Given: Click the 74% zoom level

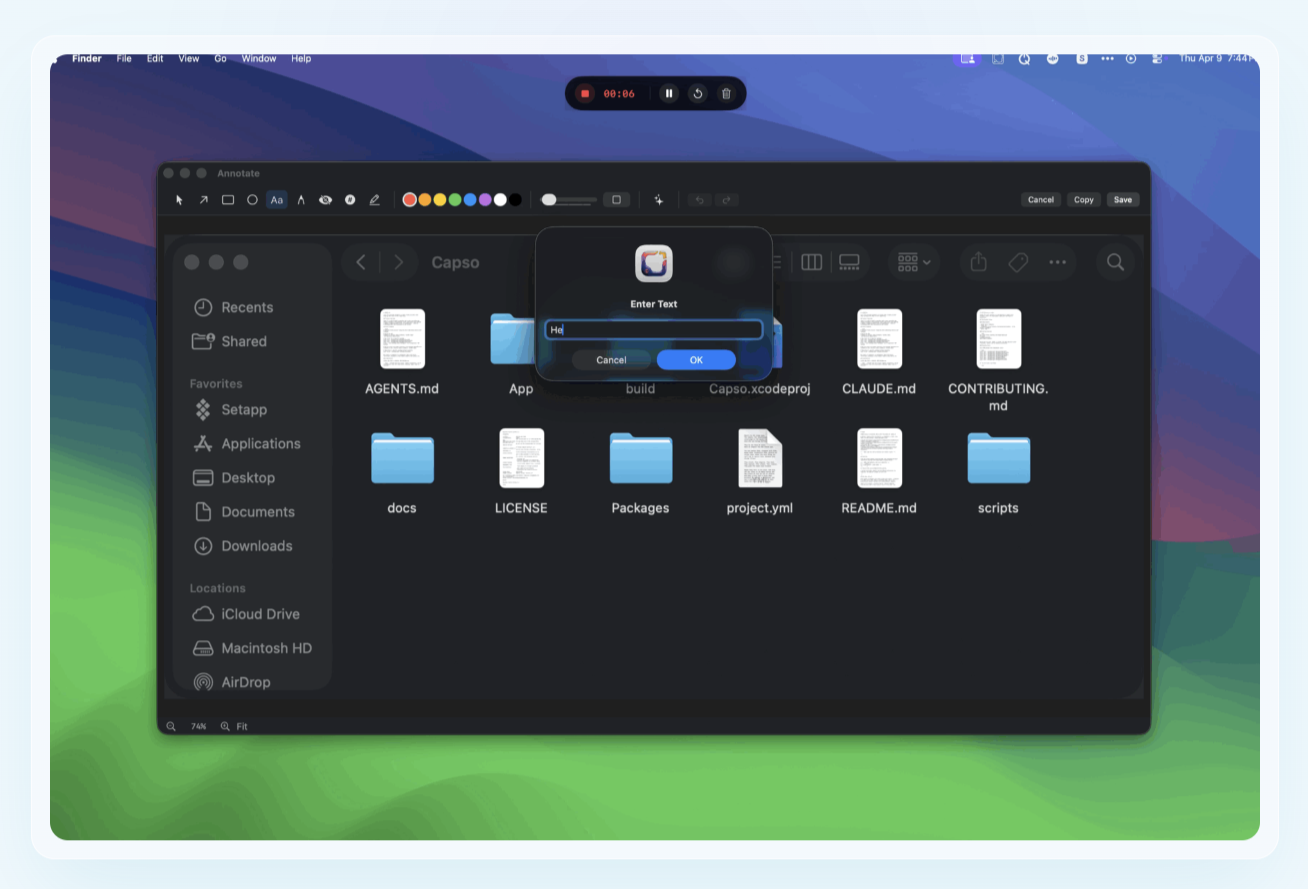Looking at the screenshot, I should (x=198, y=726).
